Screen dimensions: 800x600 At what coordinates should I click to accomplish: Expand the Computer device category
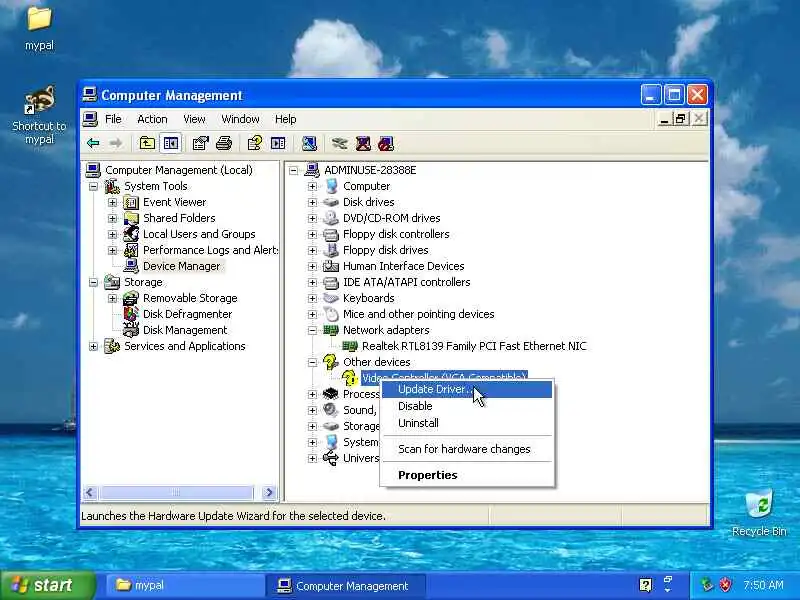pyautogui.click(x=312, y=187)
